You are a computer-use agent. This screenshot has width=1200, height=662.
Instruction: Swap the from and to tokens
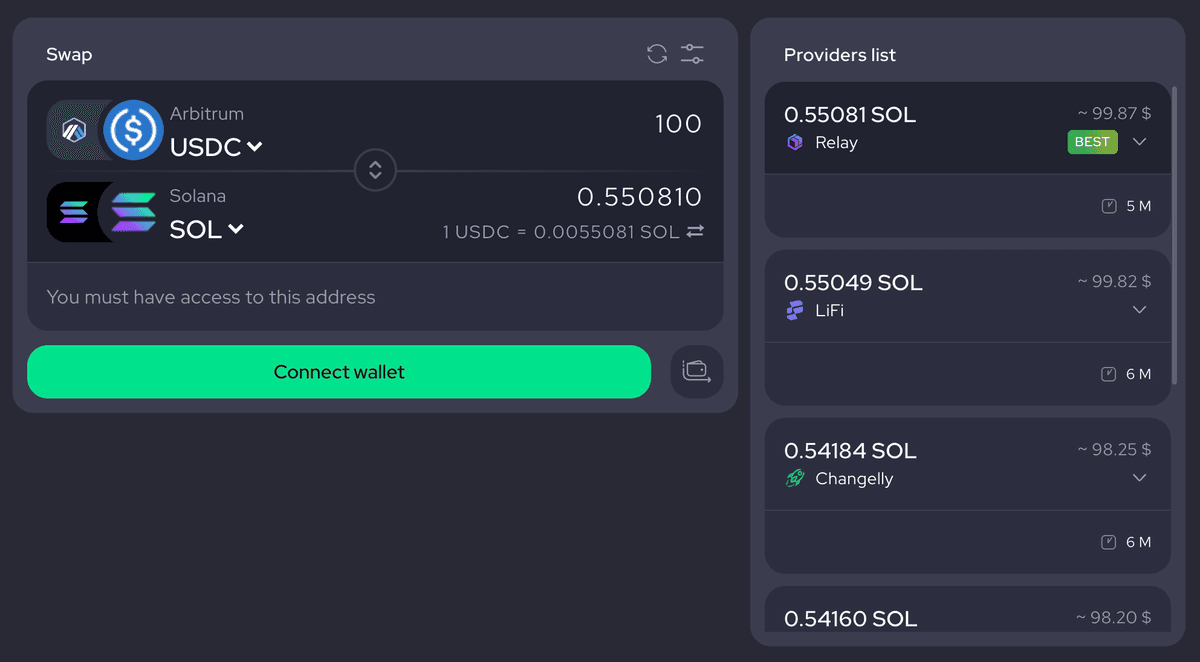(375, 171)
